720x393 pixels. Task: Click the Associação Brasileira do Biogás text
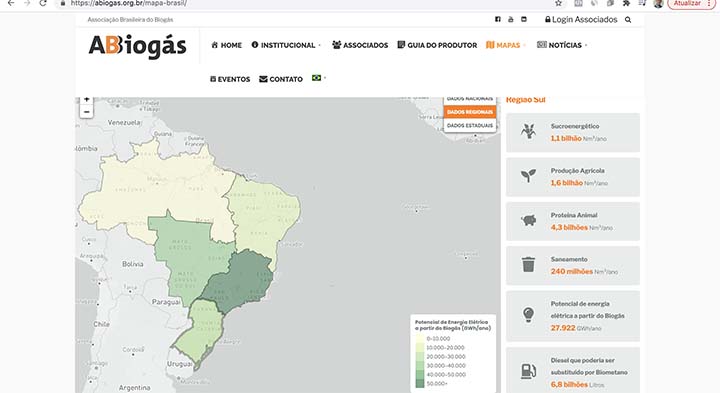pyautogui.click(x=130, y=20)
